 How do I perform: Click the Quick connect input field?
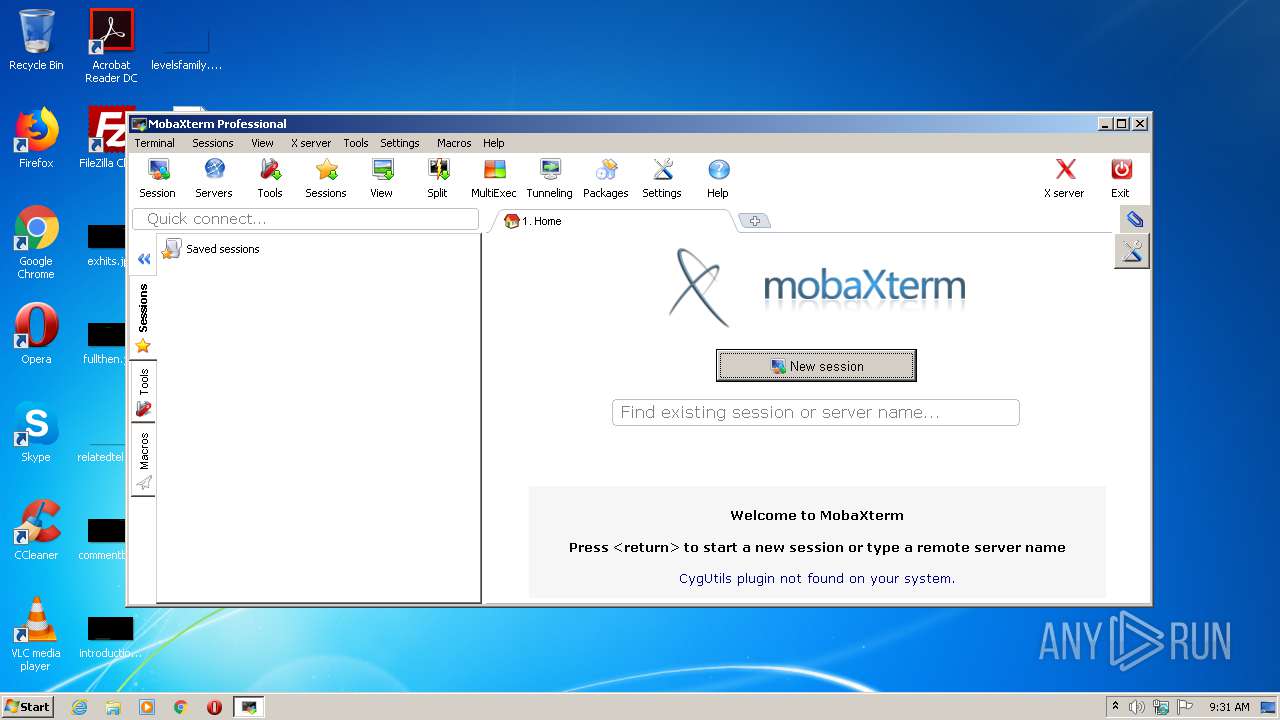click(306, 219)
